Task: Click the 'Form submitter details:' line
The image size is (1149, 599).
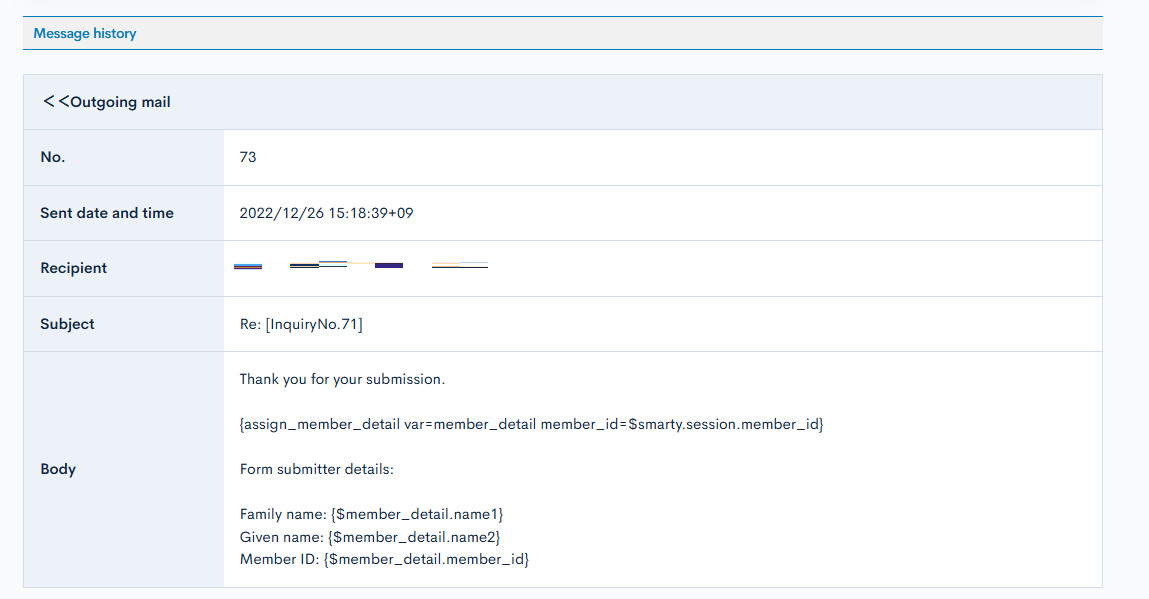Action: click(317, 469)
